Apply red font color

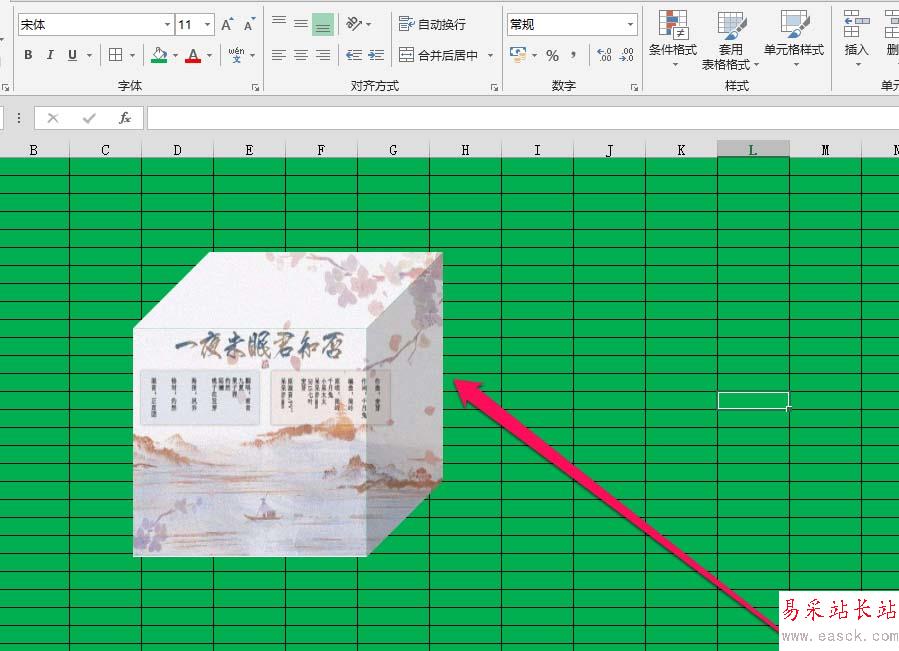[x=193, y=55]
